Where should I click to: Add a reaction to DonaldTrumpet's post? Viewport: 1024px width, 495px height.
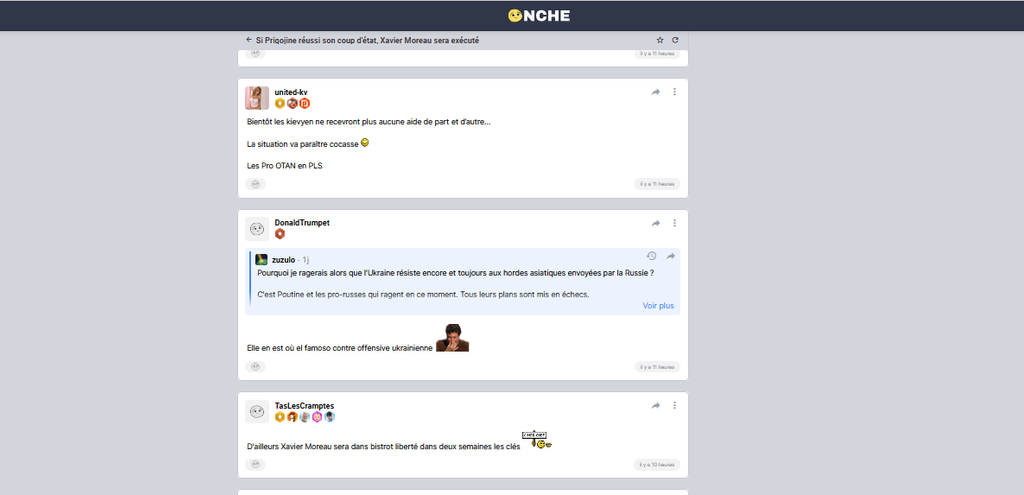[x=255, y=367]
